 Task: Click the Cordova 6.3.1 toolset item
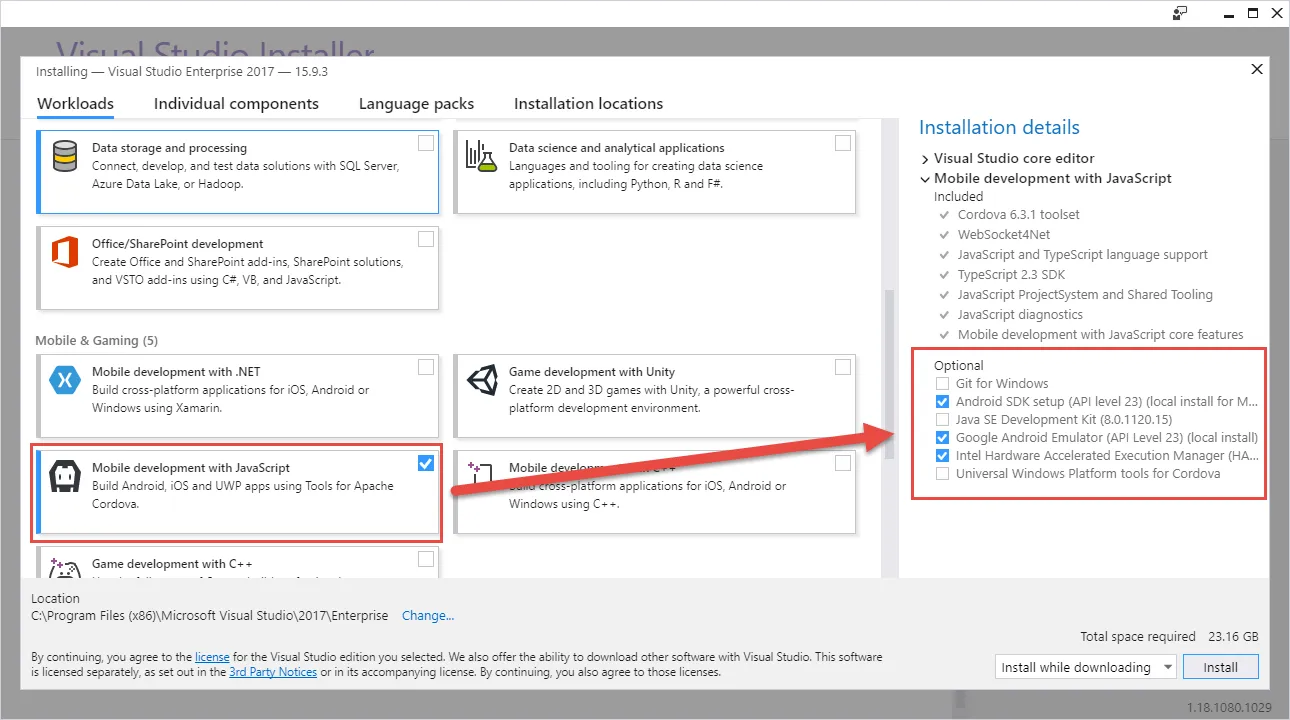(1019, 215)
